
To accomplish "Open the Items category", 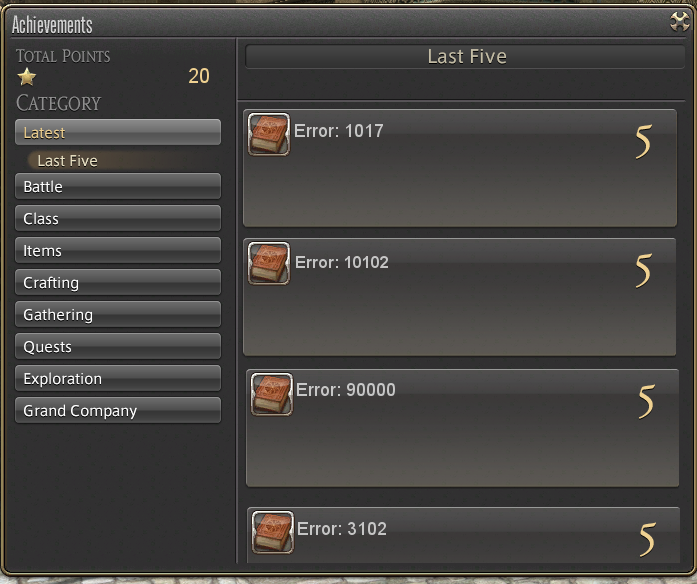I will tap(118, 250).
